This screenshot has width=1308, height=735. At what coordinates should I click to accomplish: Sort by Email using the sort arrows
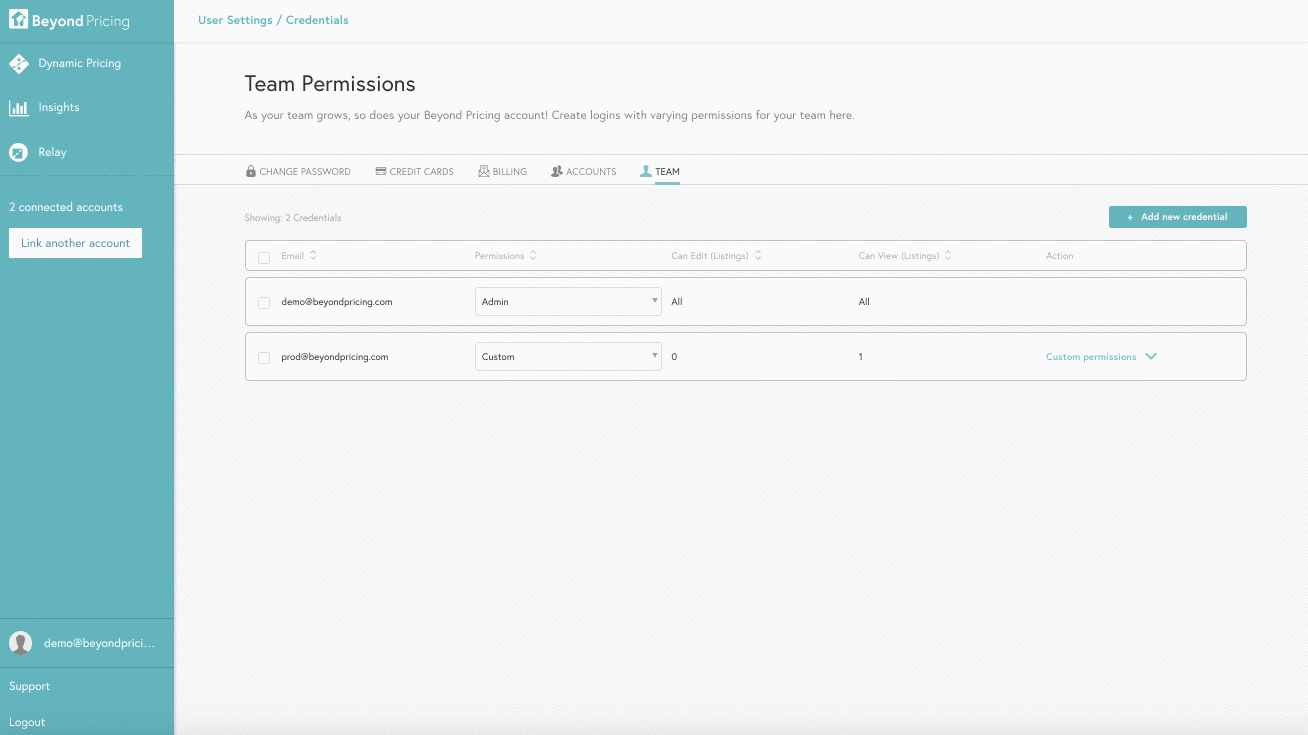pos(313,255)
